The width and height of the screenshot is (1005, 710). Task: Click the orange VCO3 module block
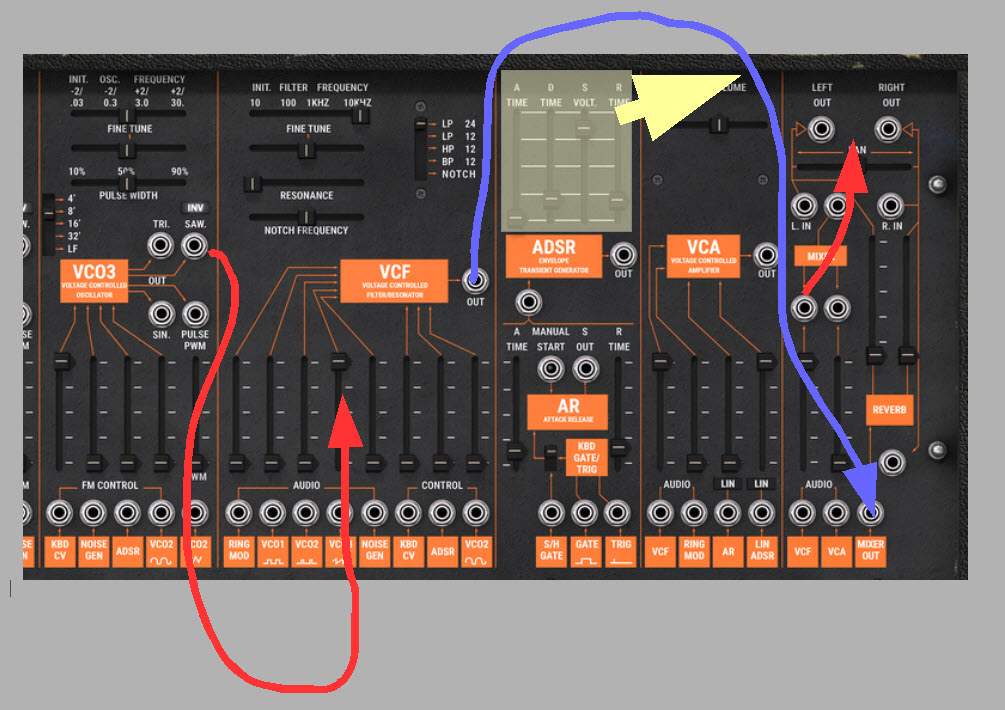click(x=94, y=281)
